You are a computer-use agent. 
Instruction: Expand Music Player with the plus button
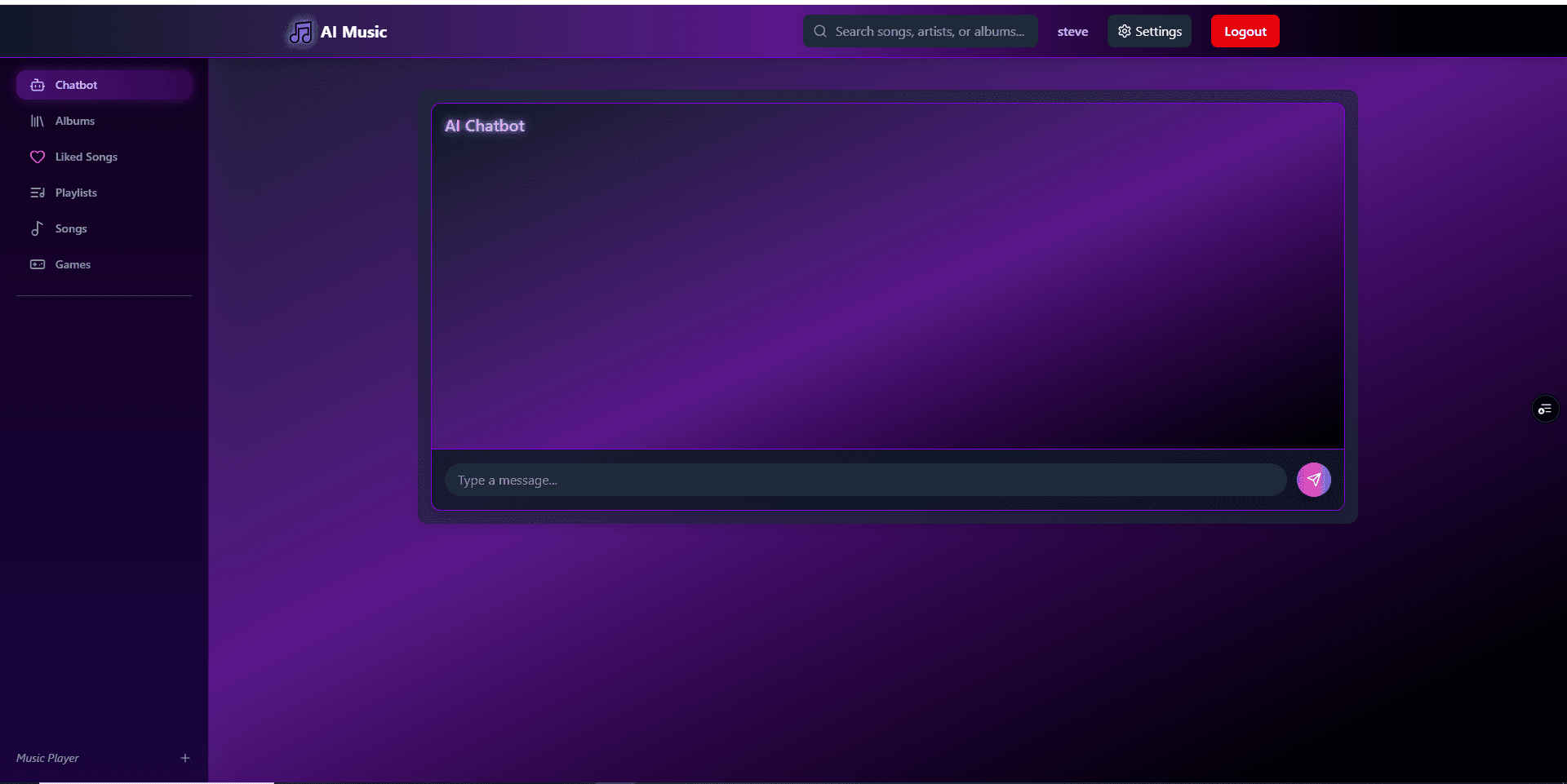tap(185, 758)
